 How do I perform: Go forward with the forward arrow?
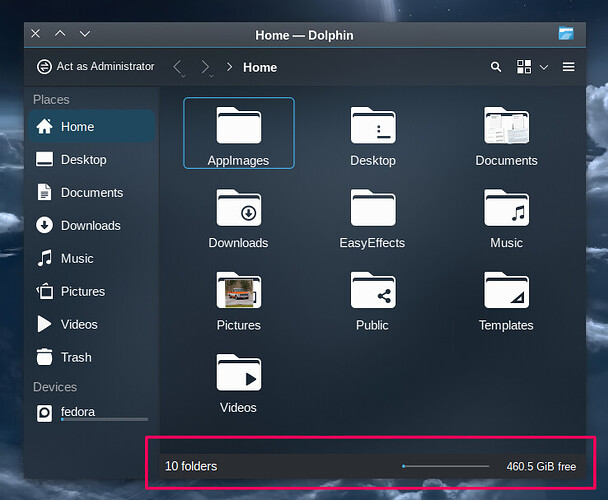(206, 67)
